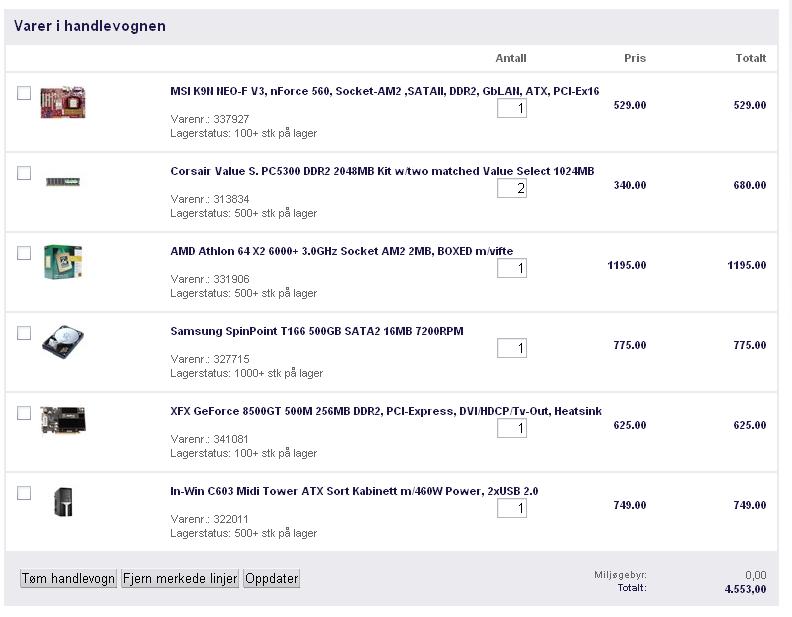This screenshot has height=617, width=792.
Task: Click the Samsung SpinPoint hard drive image
Action: click(x=63, y=343)
